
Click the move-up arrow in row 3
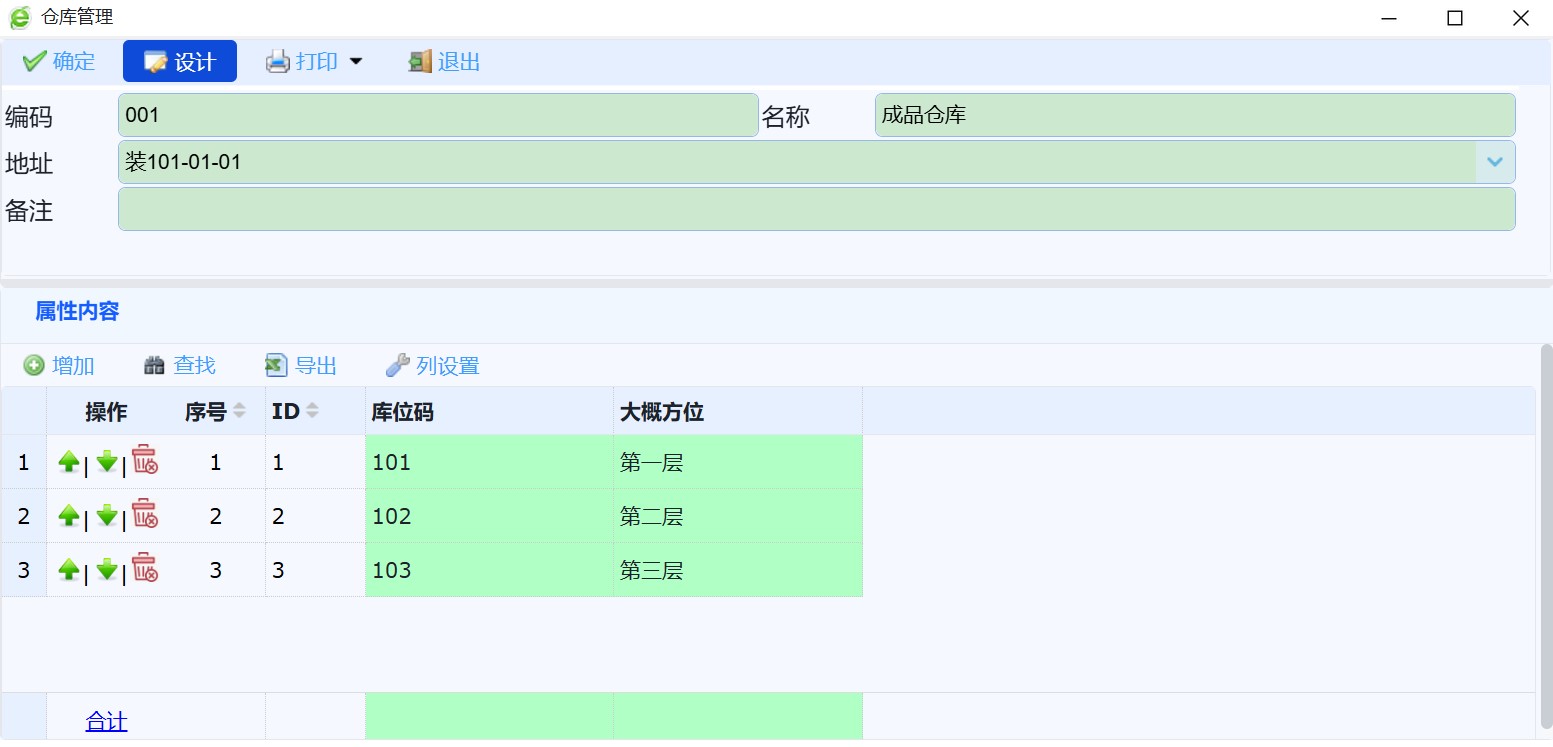69,570
